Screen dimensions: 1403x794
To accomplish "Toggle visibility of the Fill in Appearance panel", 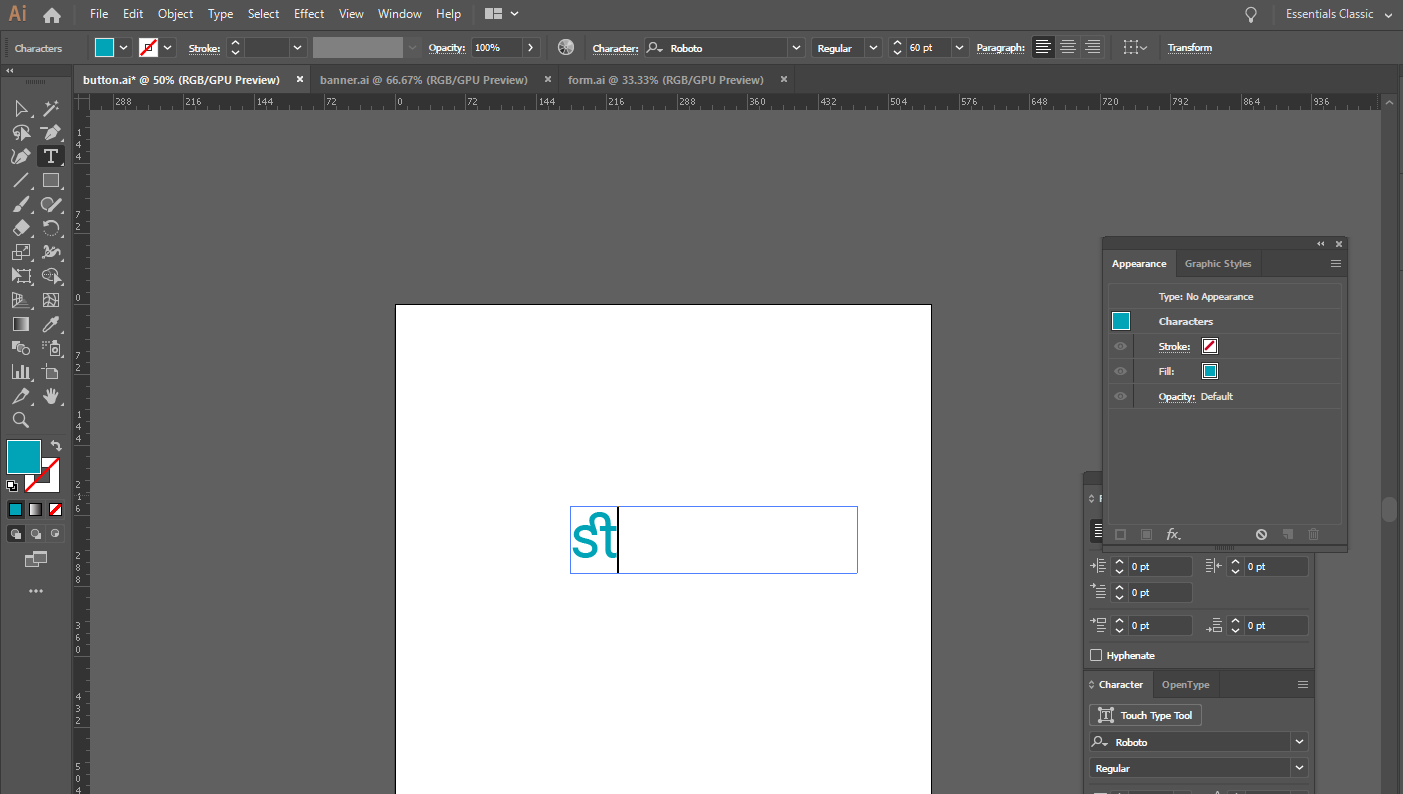I will point(1120,371).
